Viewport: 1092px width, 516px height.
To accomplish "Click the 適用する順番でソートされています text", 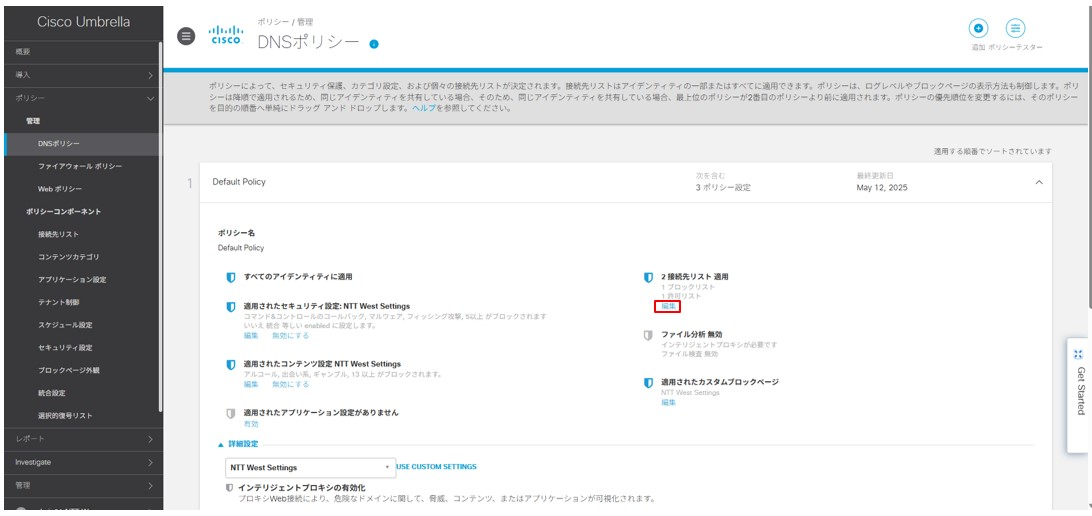I will pos(992,151).
